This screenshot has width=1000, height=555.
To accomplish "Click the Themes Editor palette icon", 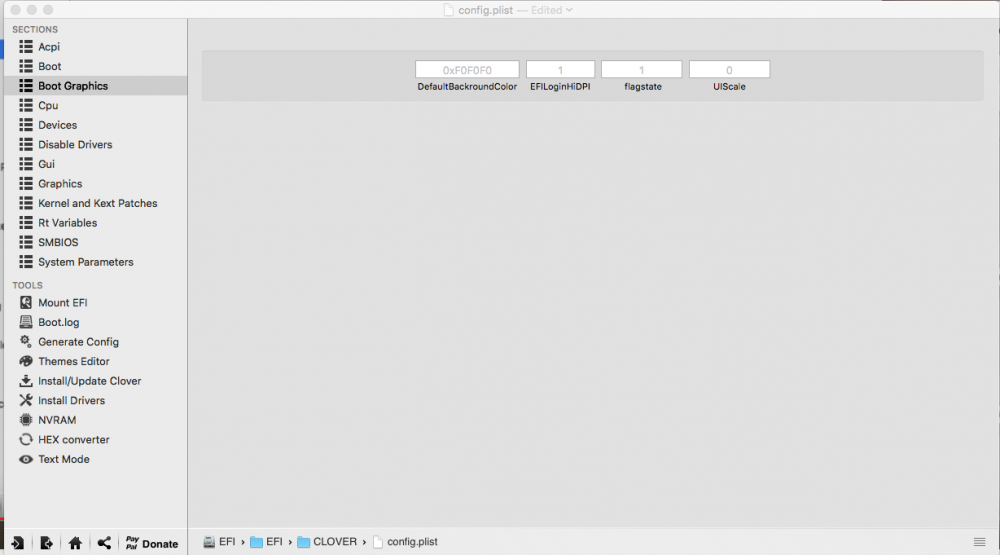I will [x=26, y=361].
